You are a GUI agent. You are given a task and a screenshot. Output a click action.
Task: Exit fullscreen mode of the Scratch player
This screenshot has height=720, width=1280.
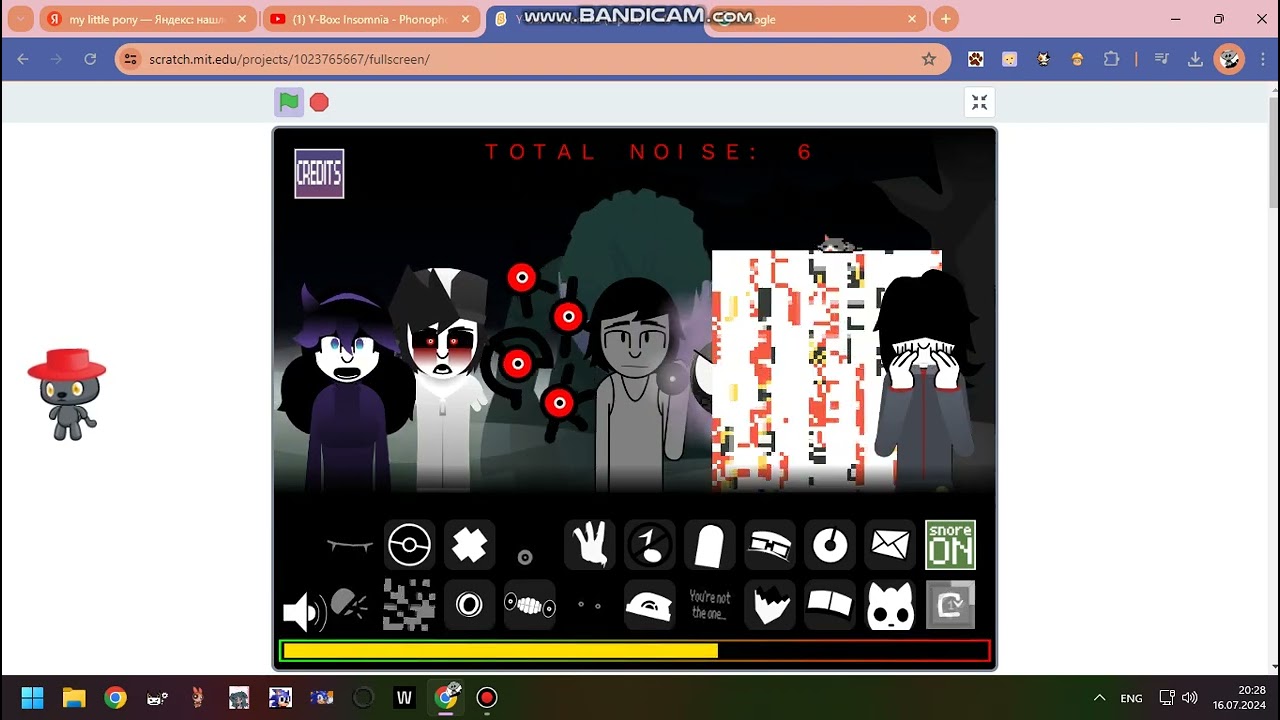[x=979, y=102]
